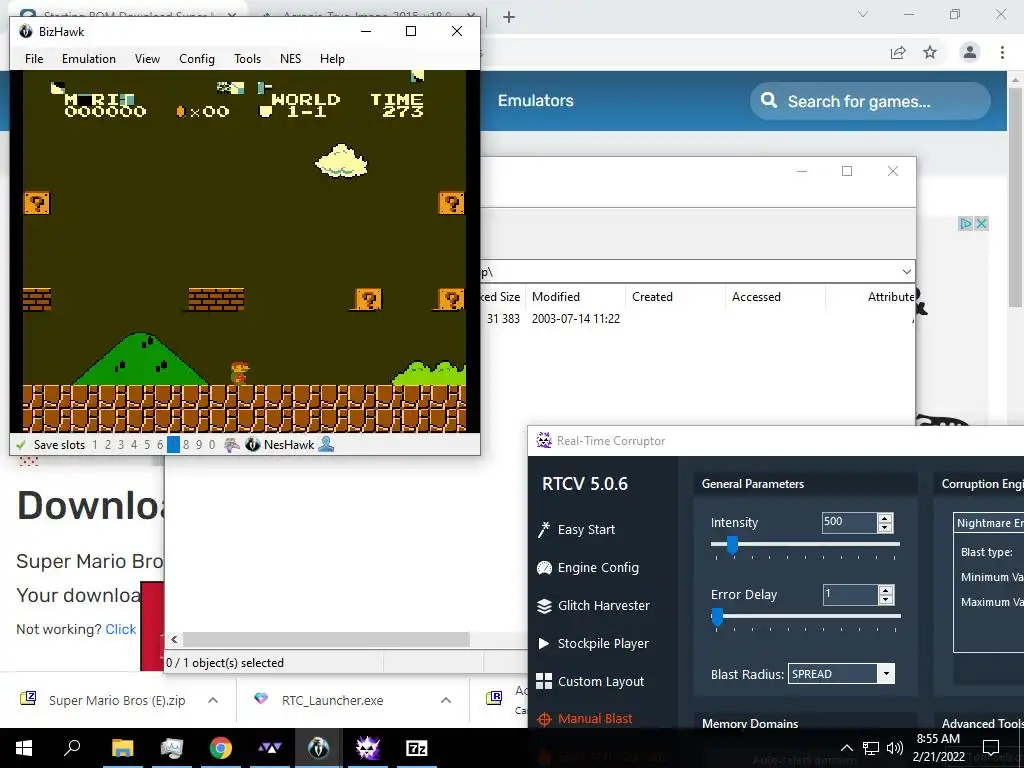Expand options for RTC_Launcher.exe download
1024x768 pixels.
point(446,700)
